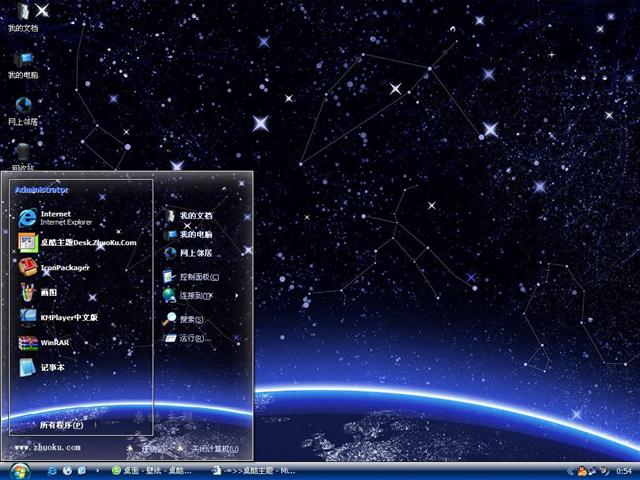Expand Quick Launch overflow chevron on taskbar
The image size is (640, 480).
96,469
